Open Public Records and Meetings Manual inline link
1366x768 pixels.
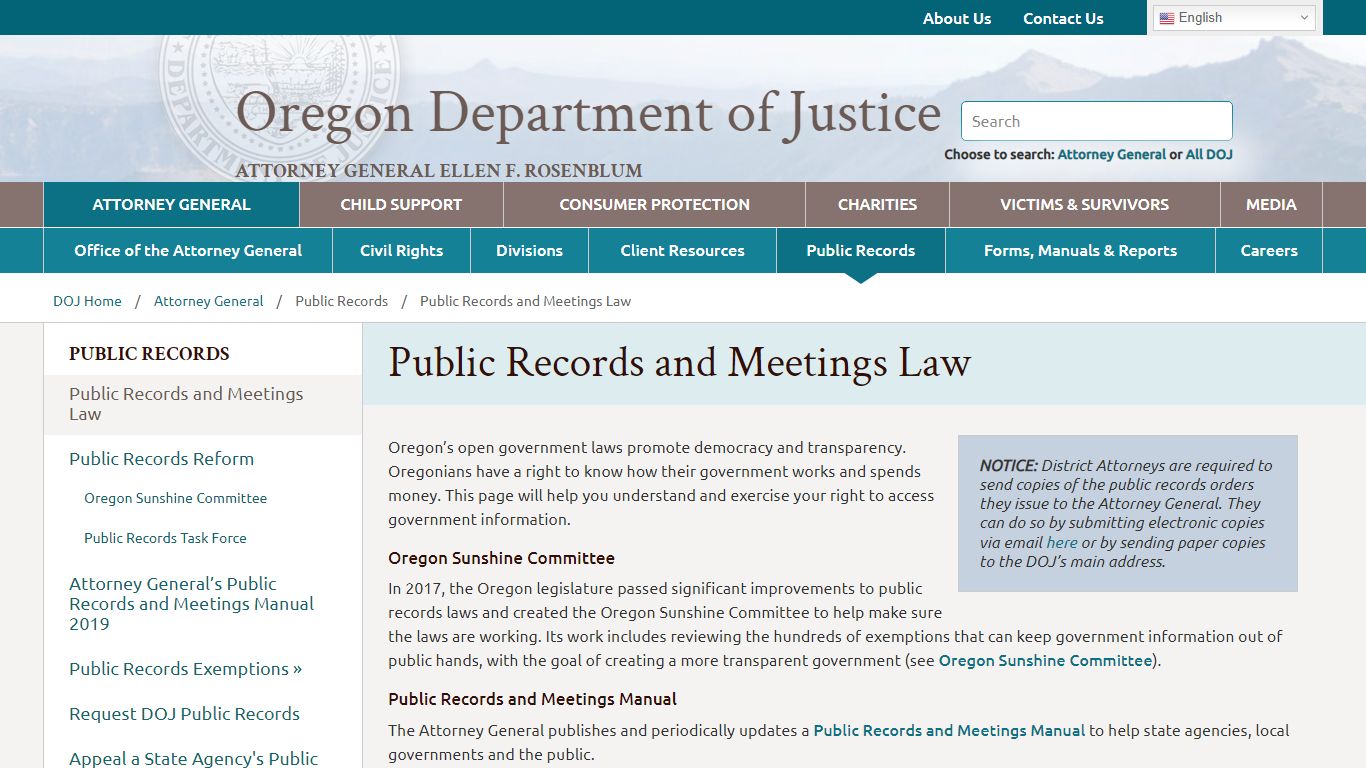point(949,731)
